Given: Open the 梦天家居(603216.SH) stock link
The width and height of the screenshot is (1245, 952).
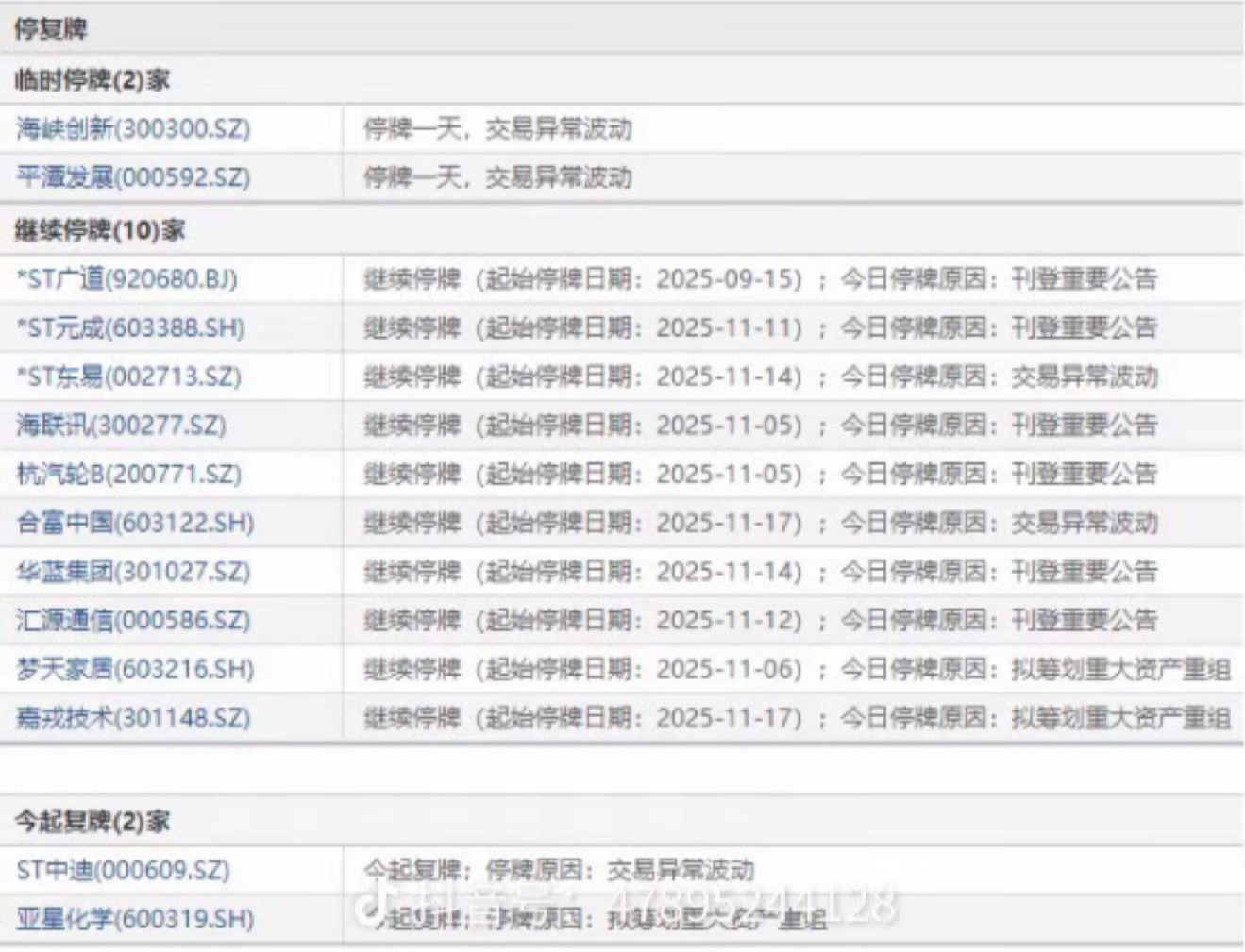Looking at the screenshot, I should click(x=135, y=669).
